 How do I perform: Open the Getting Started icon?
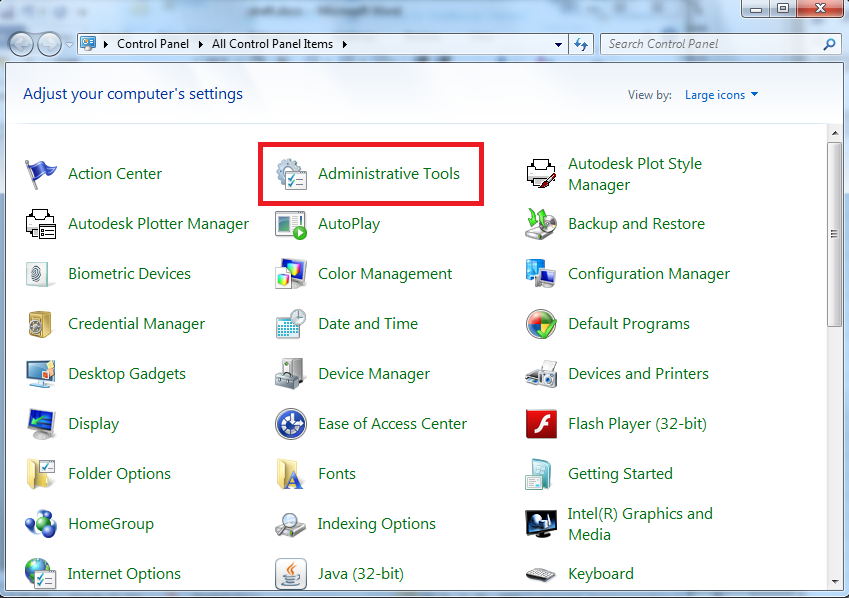[538, 474]
